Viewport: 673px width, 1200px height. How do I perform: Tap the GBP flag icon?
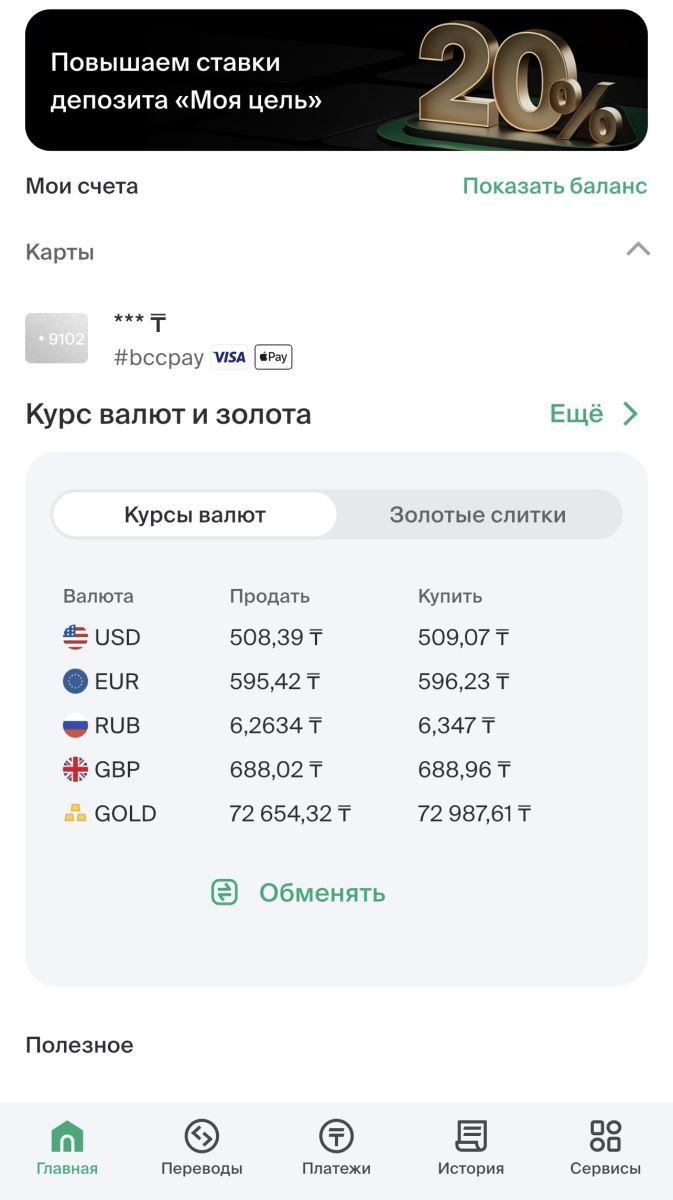click(x=75, y=770)
